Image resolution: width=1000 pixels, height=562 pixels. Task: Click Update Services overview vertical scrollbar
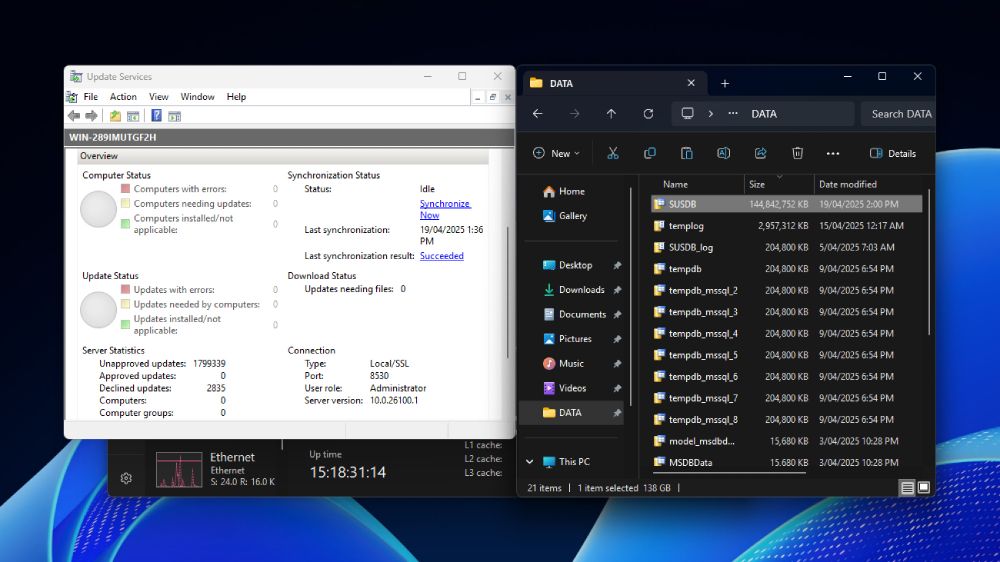pos(508,292)
